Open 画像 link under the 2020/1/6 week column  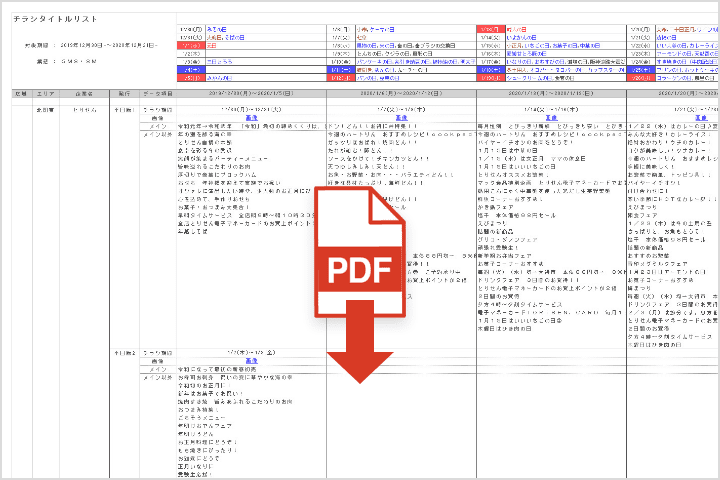coord(401,118)
